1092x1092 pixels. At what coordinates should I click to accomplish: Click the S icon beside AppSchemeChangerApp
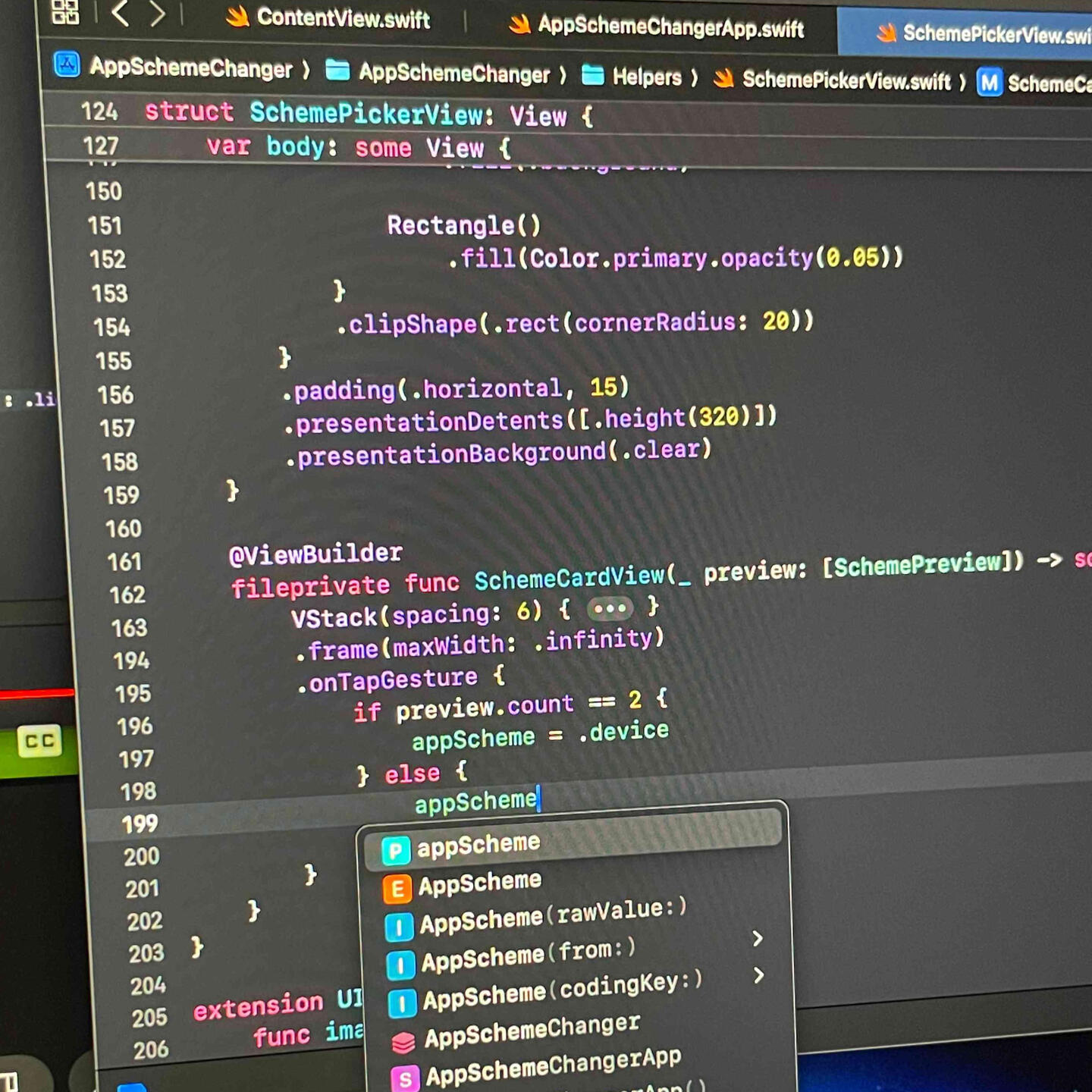coord(405,1078)
